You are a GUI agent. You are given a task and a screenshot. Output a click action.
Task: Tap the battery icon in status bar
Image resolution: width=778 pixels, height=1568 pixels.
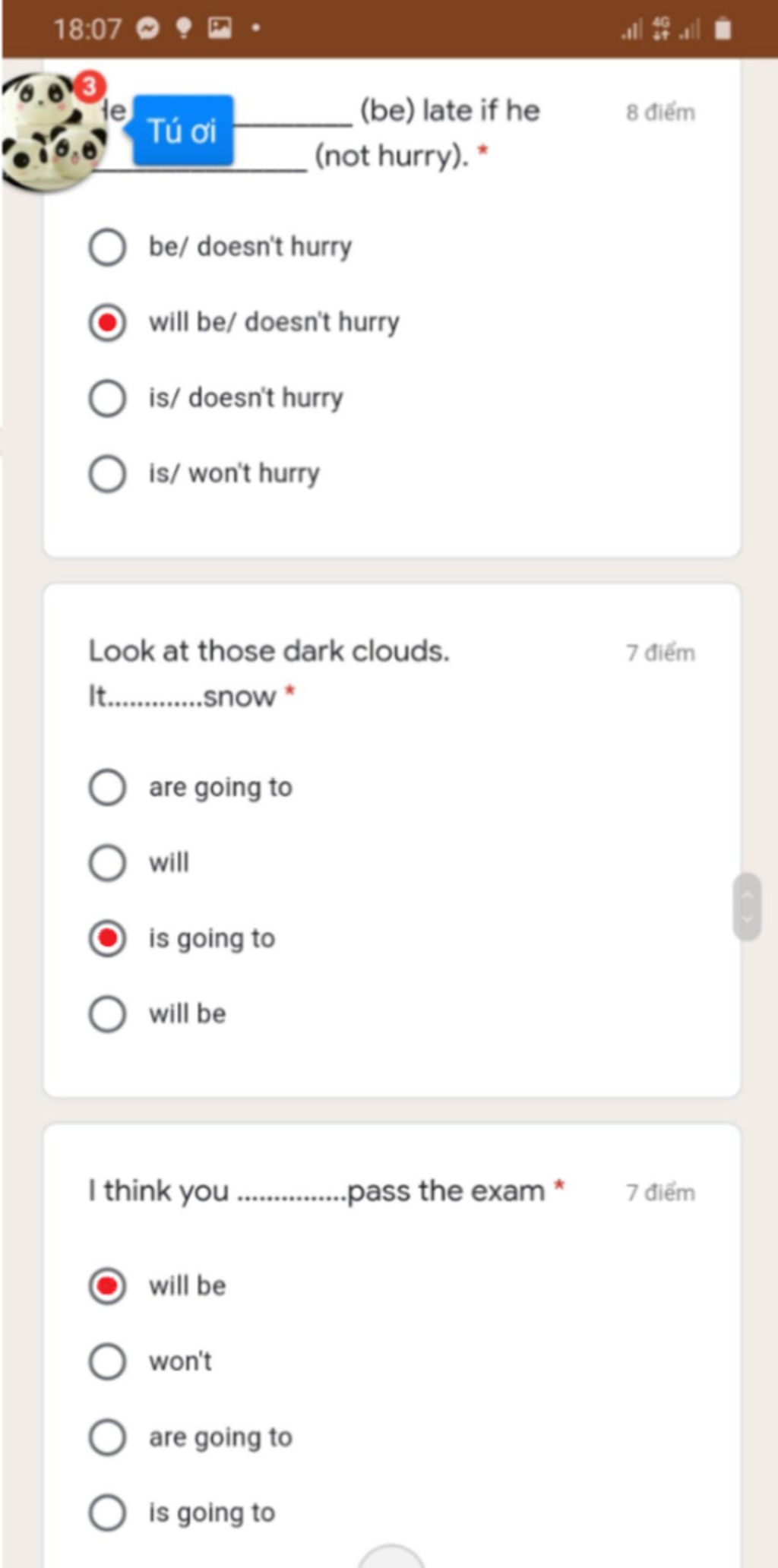pyautogui.click(x=723, y=30)
